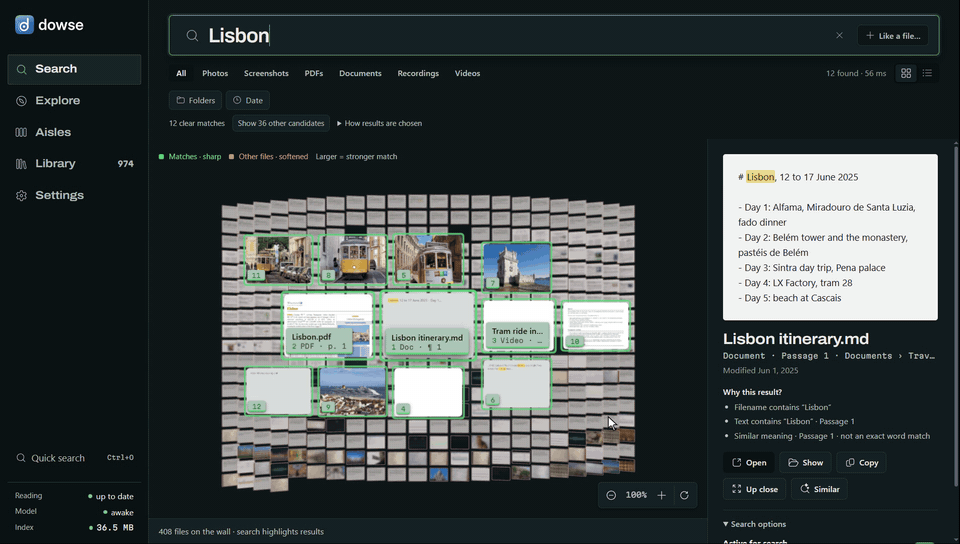Open text result thumbnail numbered 6

517,384
